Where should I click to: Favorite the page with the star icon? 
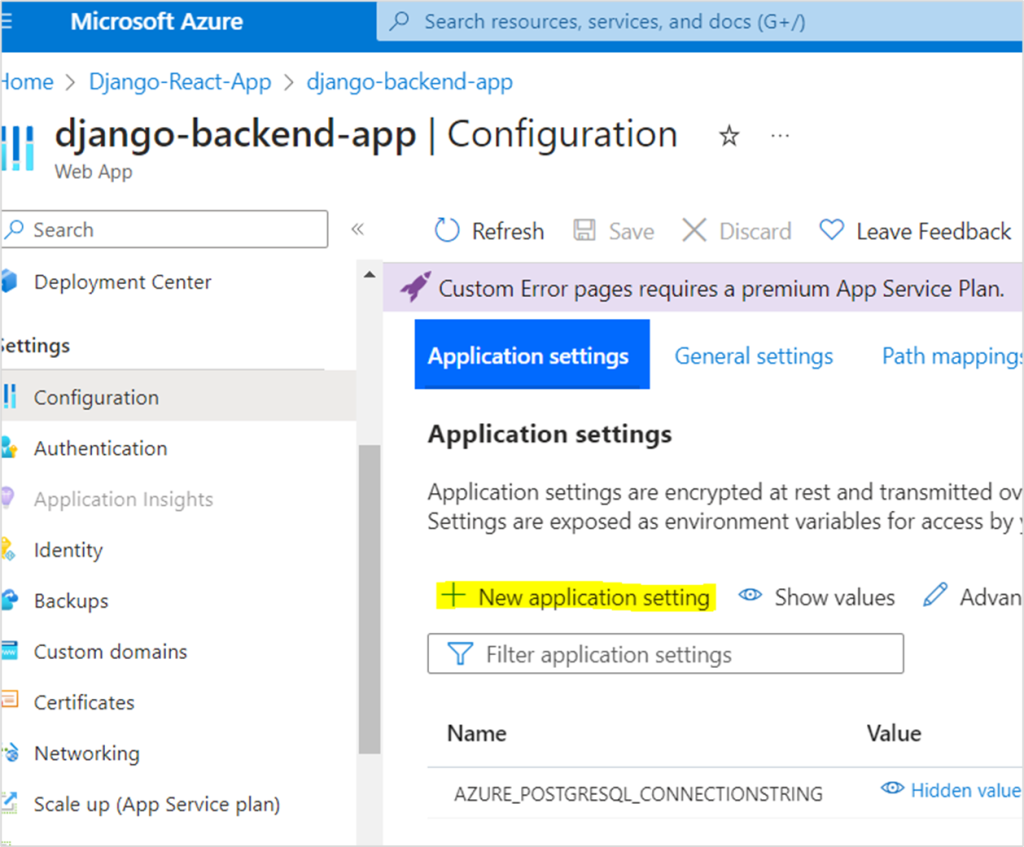coord(729,136)
